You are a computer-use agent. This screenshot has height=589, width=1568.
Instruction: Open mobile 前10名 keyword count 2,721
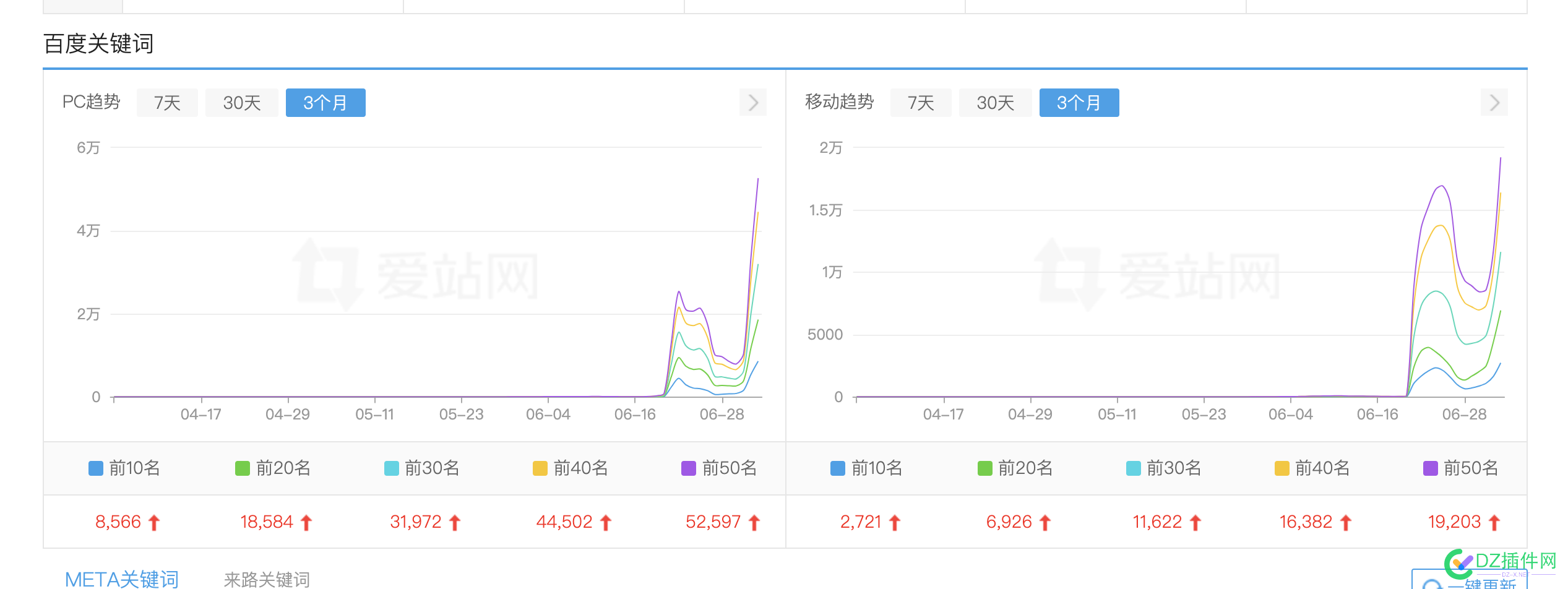click(861, 522)
